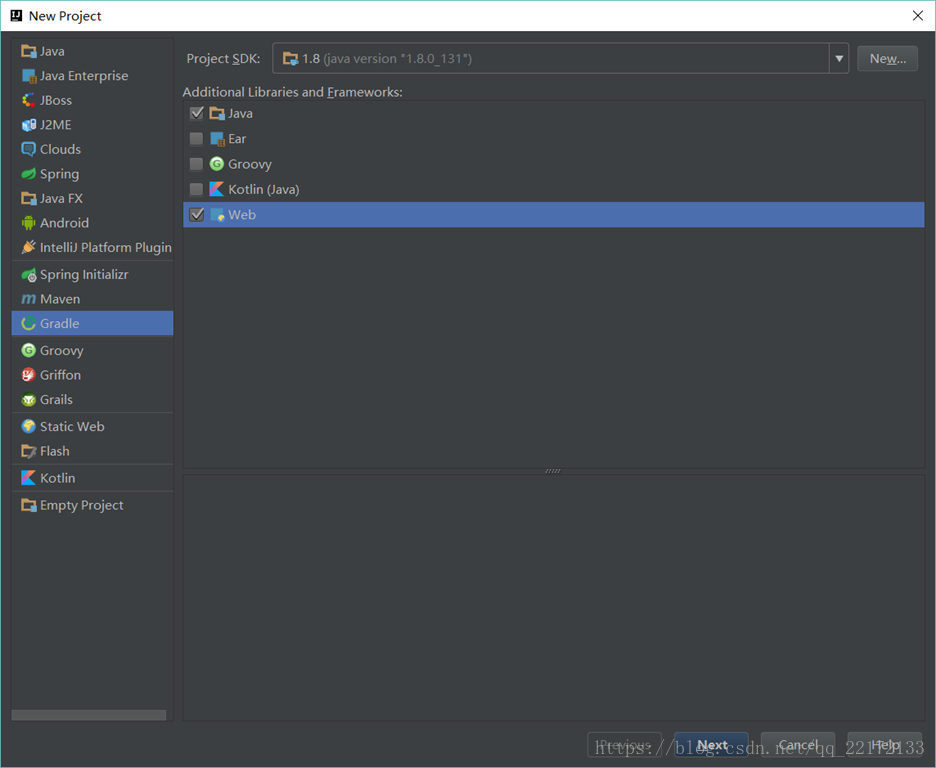Select Static Web project type
Screen dimensions: 936x768
point(93,427)
